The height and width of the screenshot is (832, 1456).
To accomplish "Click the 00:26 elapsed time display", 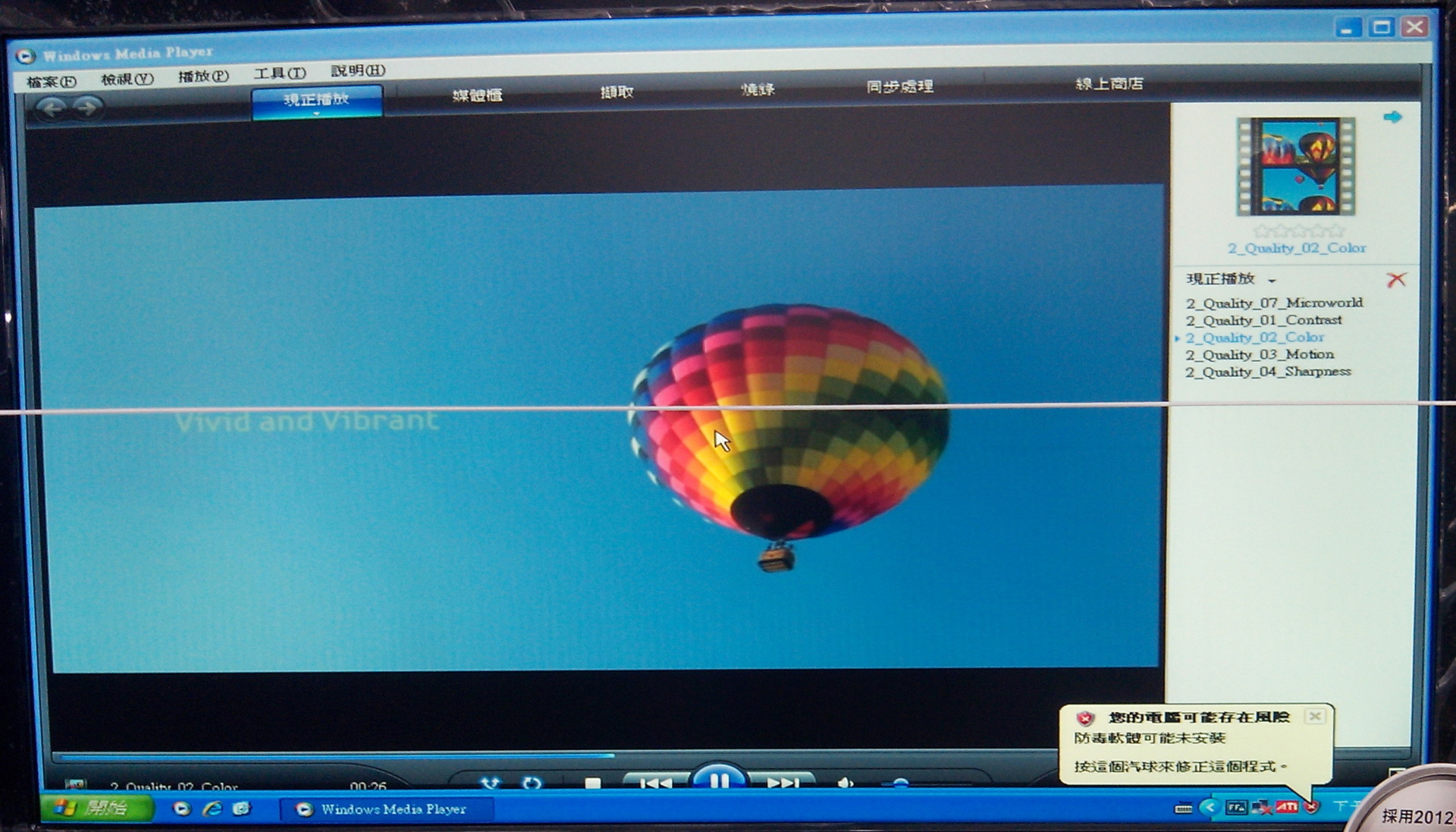I will 369,786.
